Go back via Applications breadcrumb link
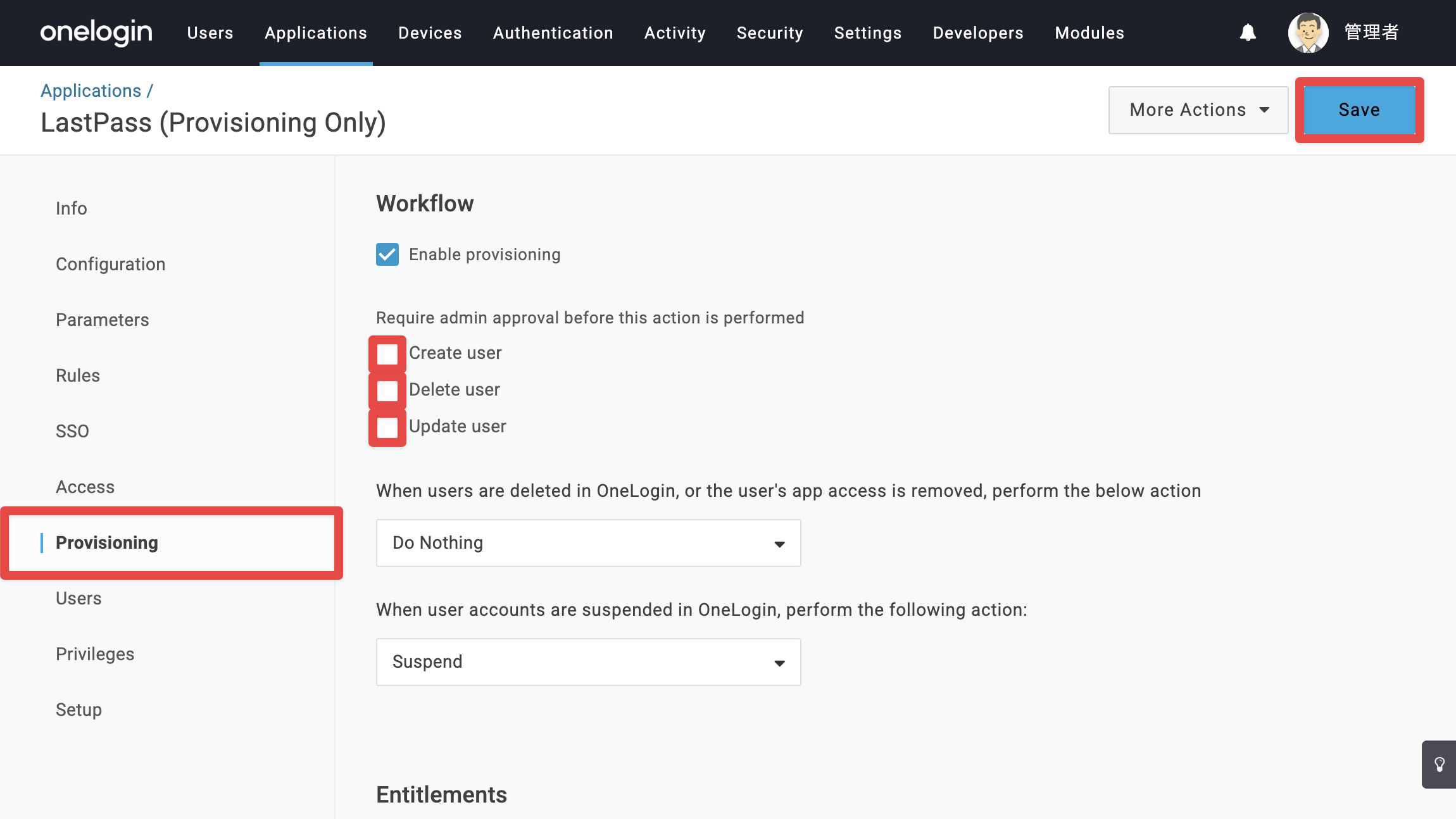Image resolution: width=1456 pixels, height=819 pixels. tap(91, 91)
